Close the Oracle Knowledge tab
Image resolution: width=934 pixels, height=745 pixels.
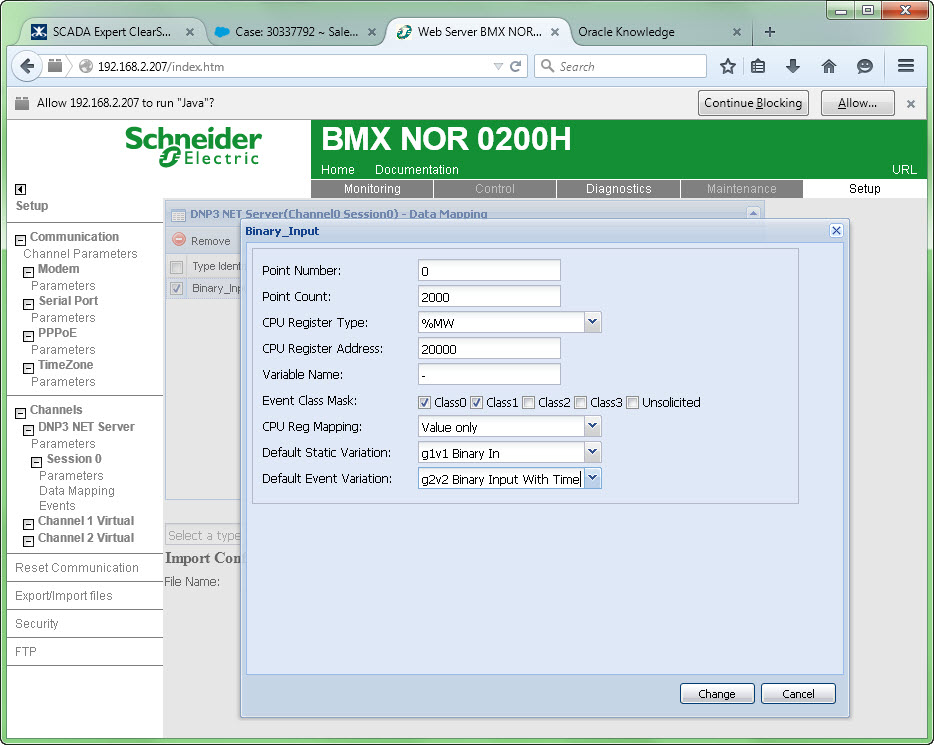[737, 32]
